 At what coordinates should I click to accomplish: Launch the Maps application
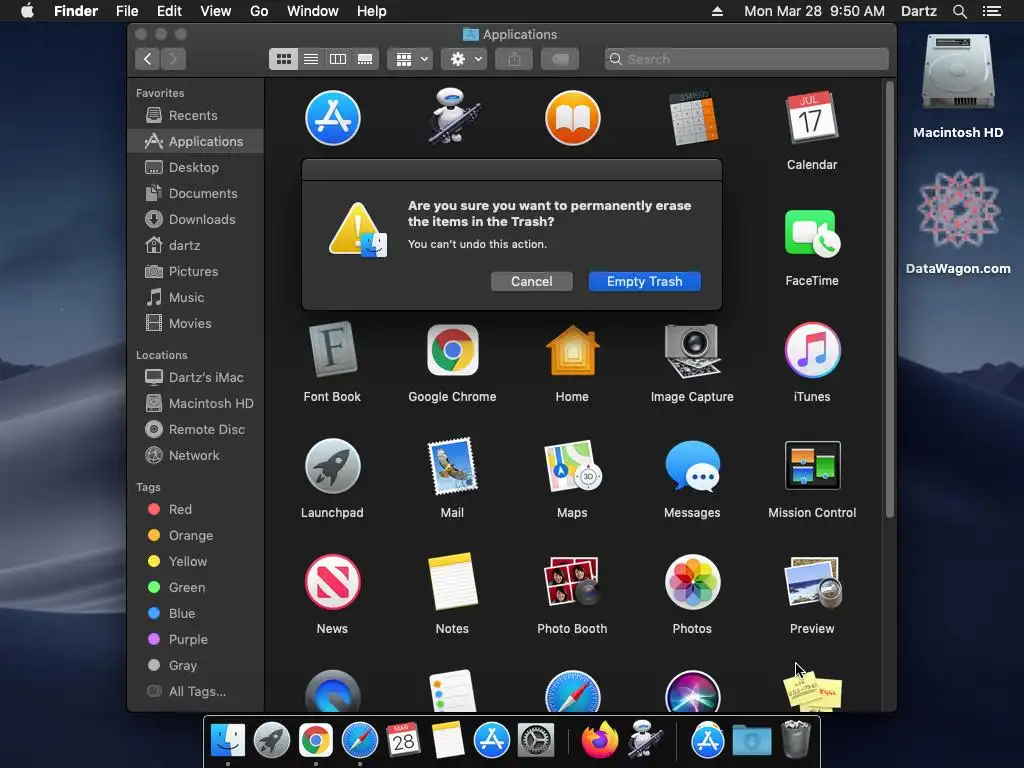572,466
